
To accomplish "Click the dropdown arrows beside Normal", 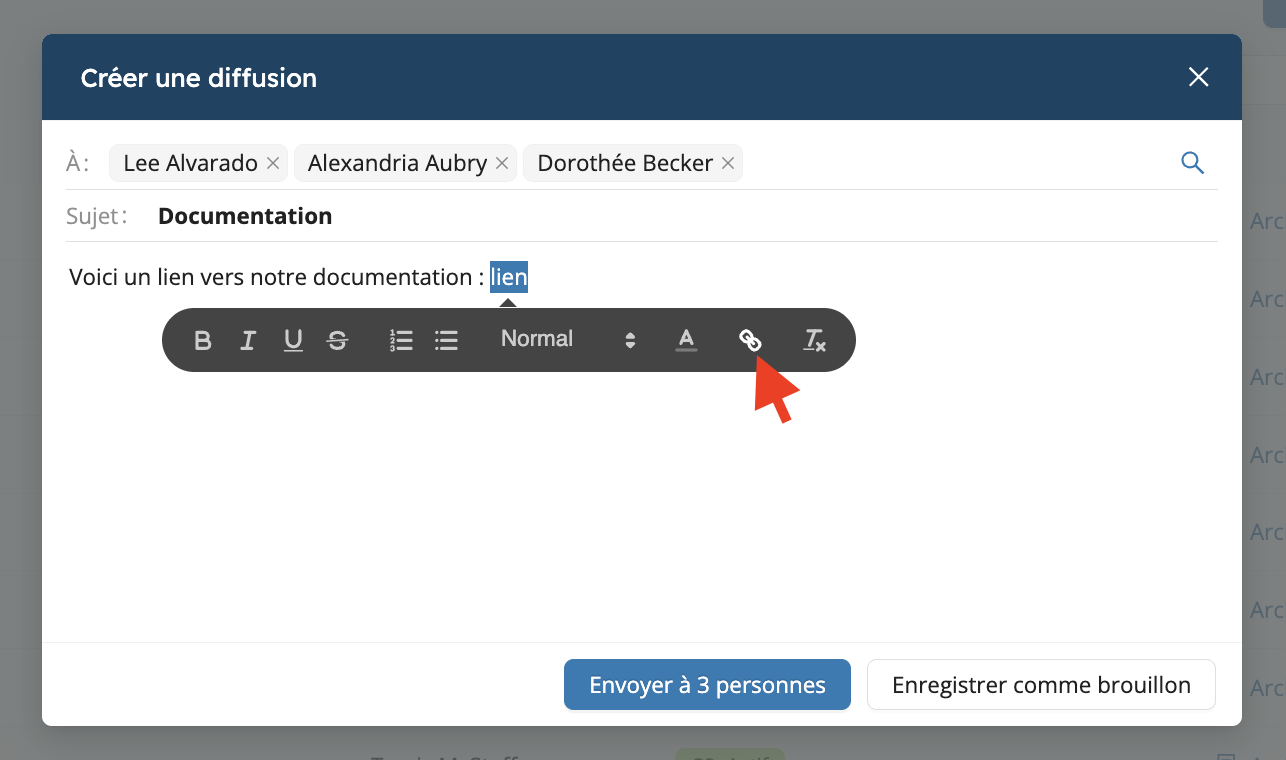I will coord(630,341).
